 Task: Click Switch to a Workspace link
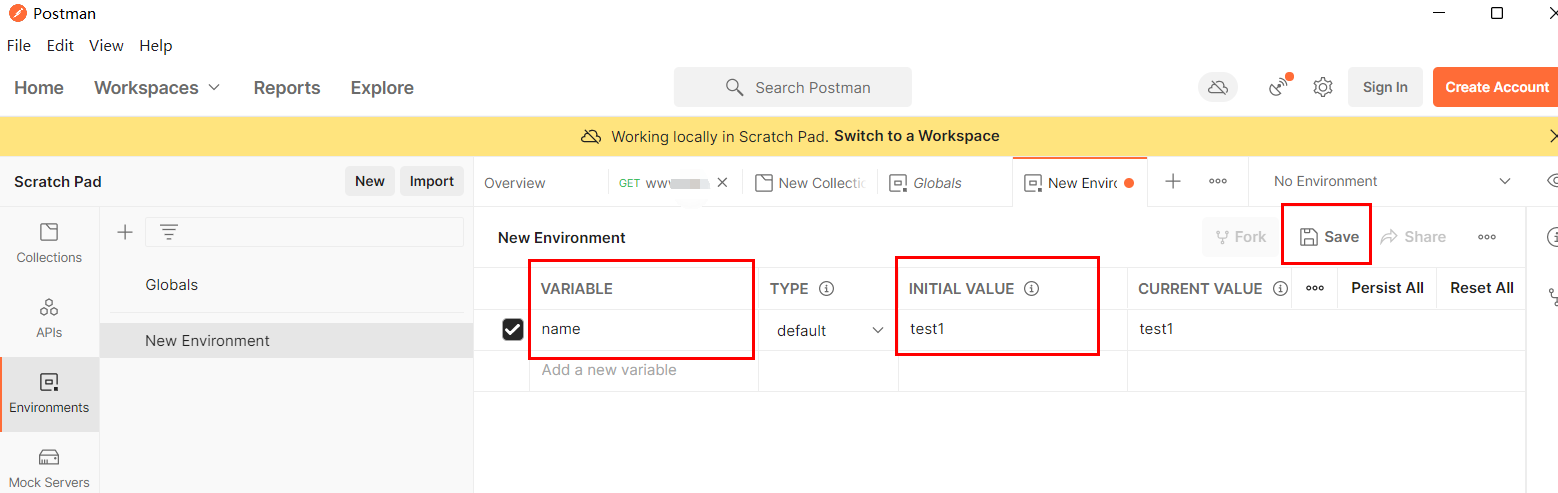[x=917, y=136]
